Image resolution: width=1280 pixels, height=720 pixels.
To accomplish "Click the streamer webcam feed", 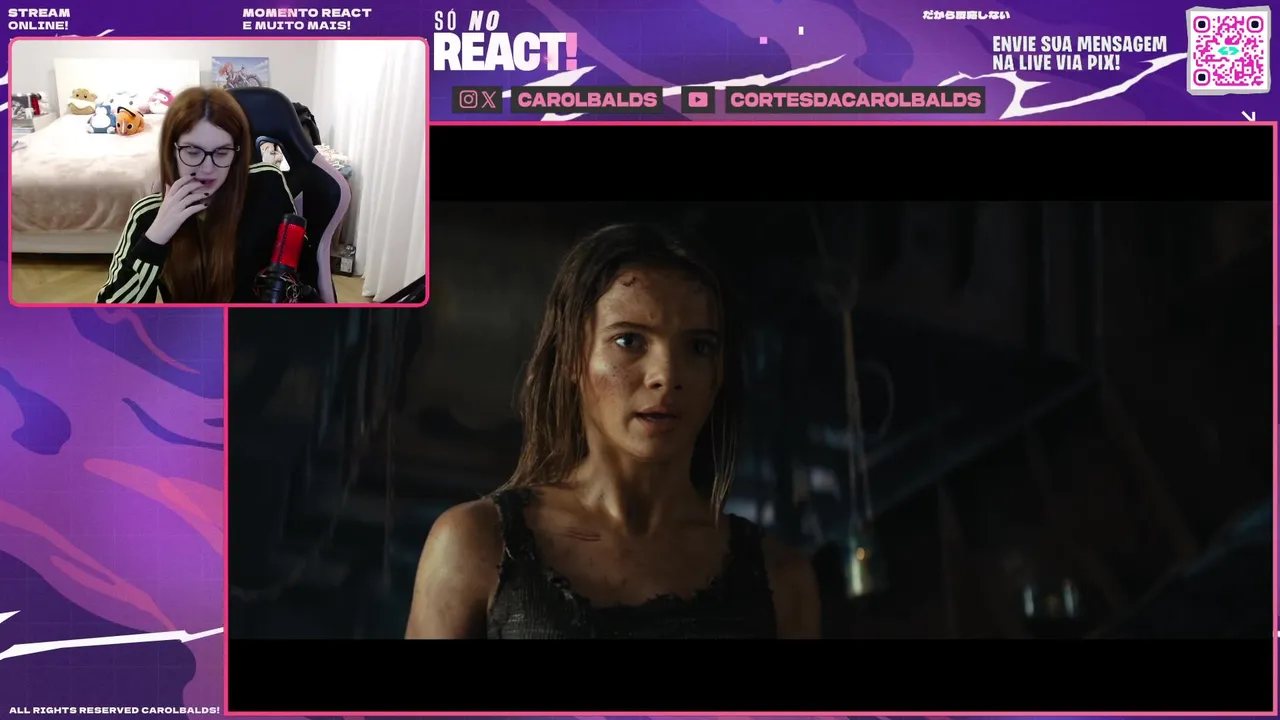I will pyautogui.click(x=218, y=171).
